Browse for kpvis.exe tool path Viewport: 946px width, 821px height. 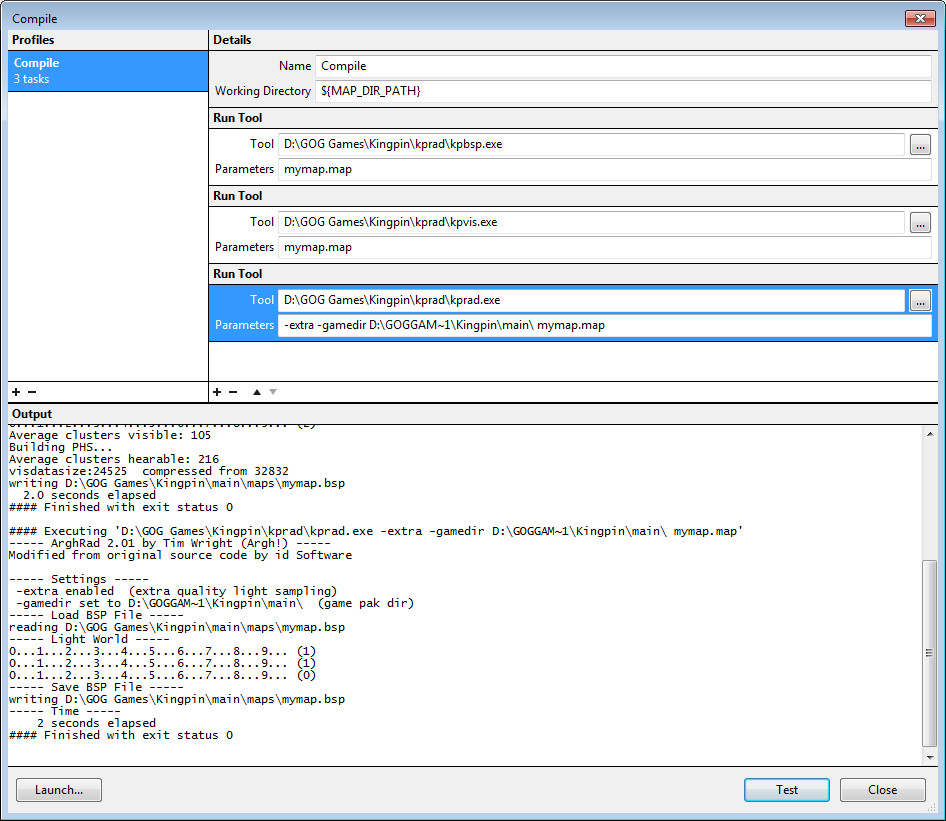pyautogui.click(x=920, y=223)
